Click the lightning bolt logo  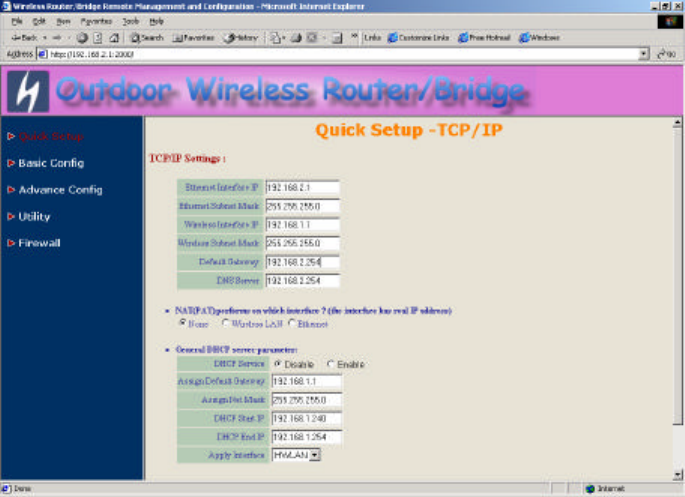point(28,92)
